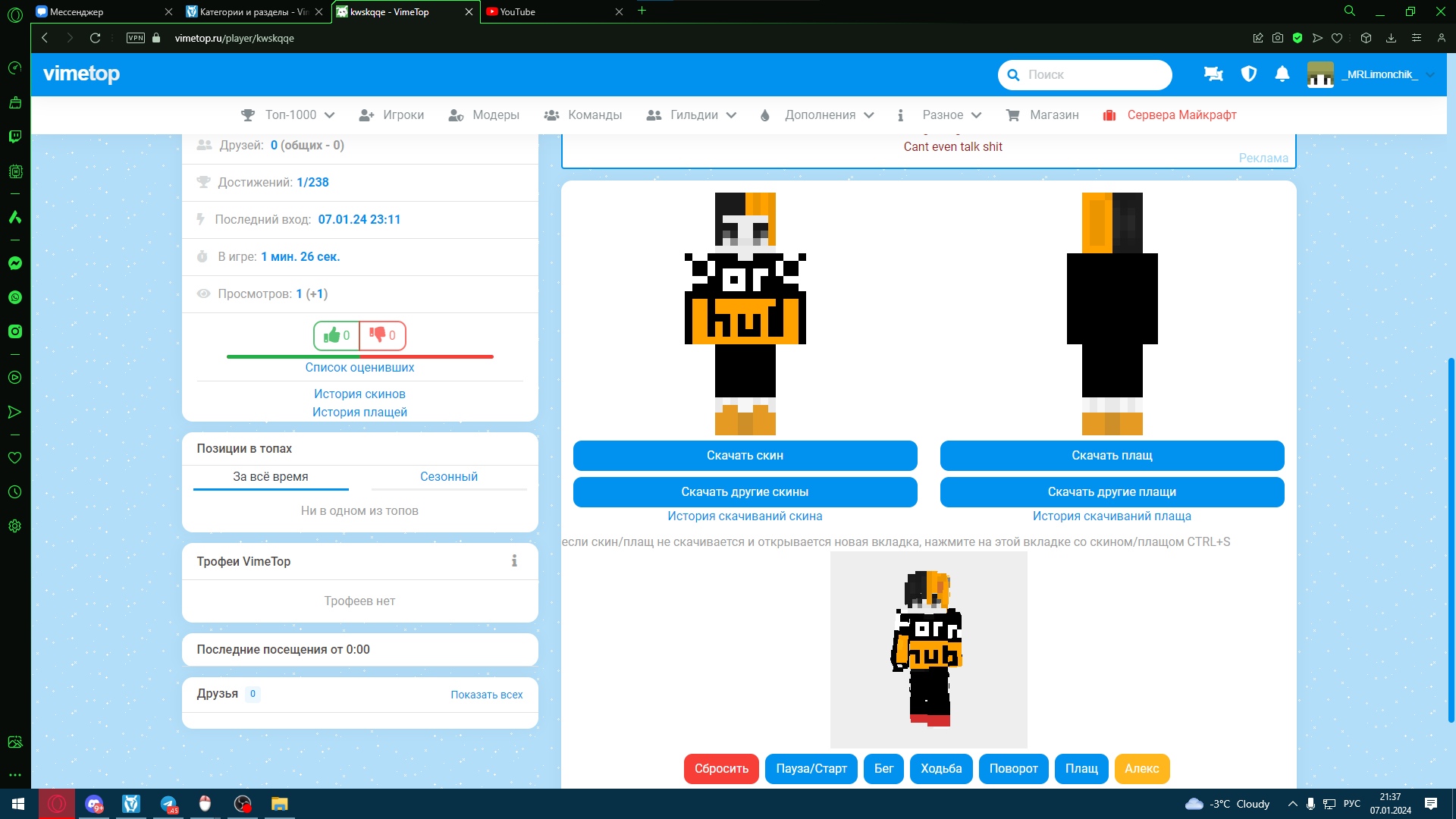The image size is (1456, 819).
Task: Open the chat messages icon in header
Action: (x=1213, y=74)
